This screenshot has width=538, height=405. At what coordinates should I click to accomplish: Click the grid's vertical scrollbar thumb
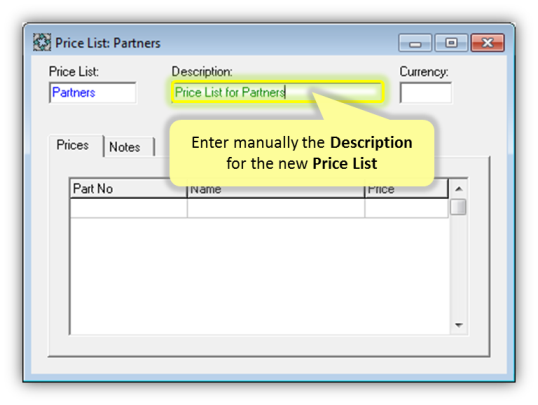pos(458,207)
